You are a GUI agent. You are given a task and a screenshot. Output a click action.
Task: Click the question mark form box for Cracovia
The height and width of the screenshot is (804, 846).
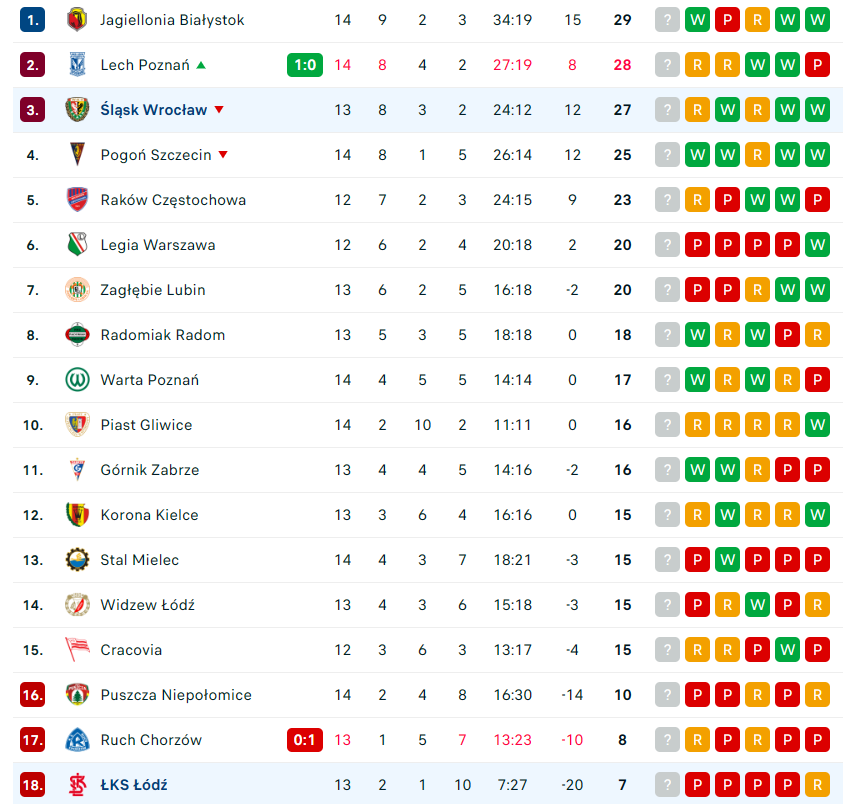click(x=667, y=650)
